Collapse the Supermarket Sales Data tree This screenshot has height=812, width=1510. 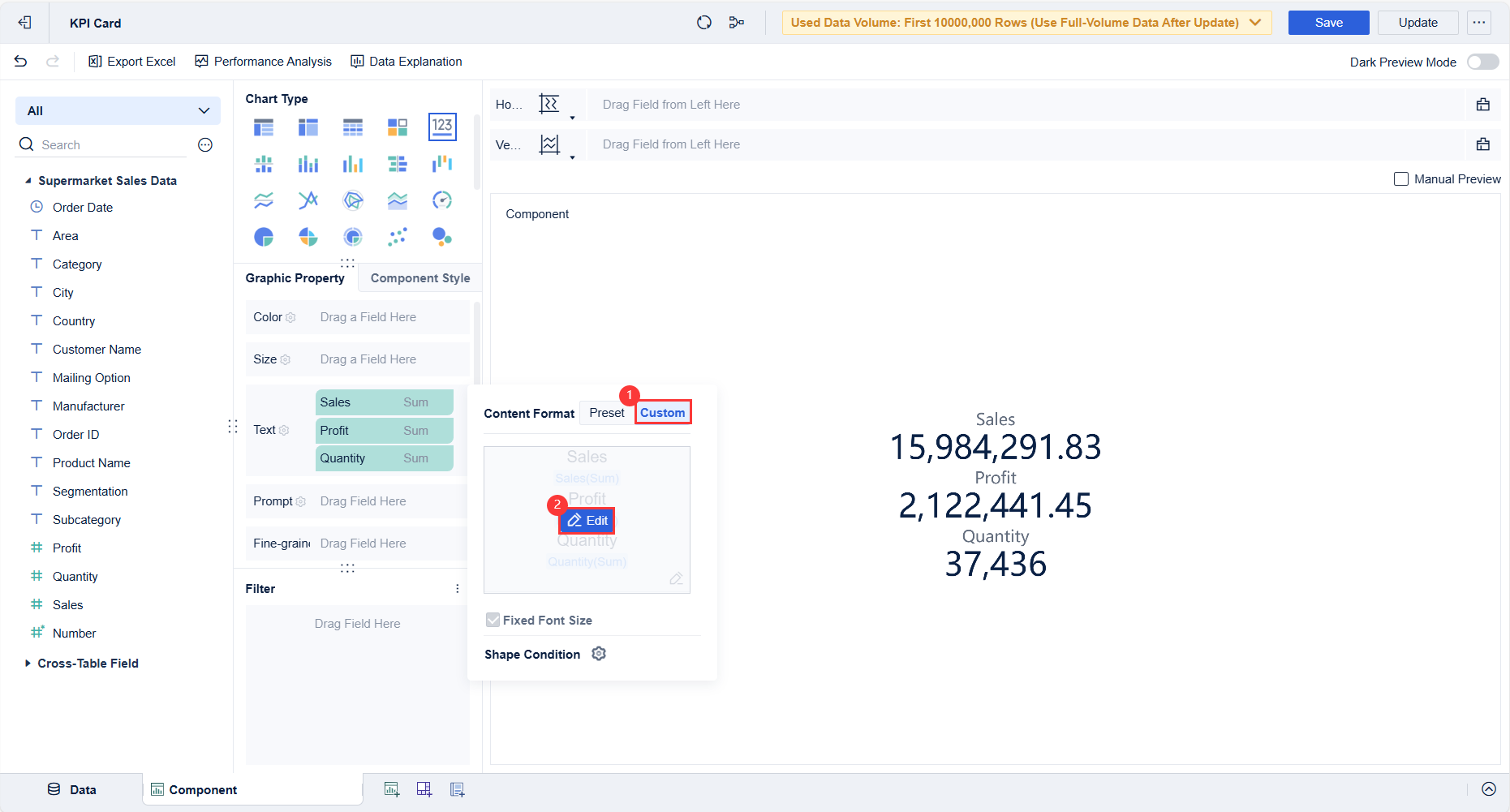click(x=29, y=180)
